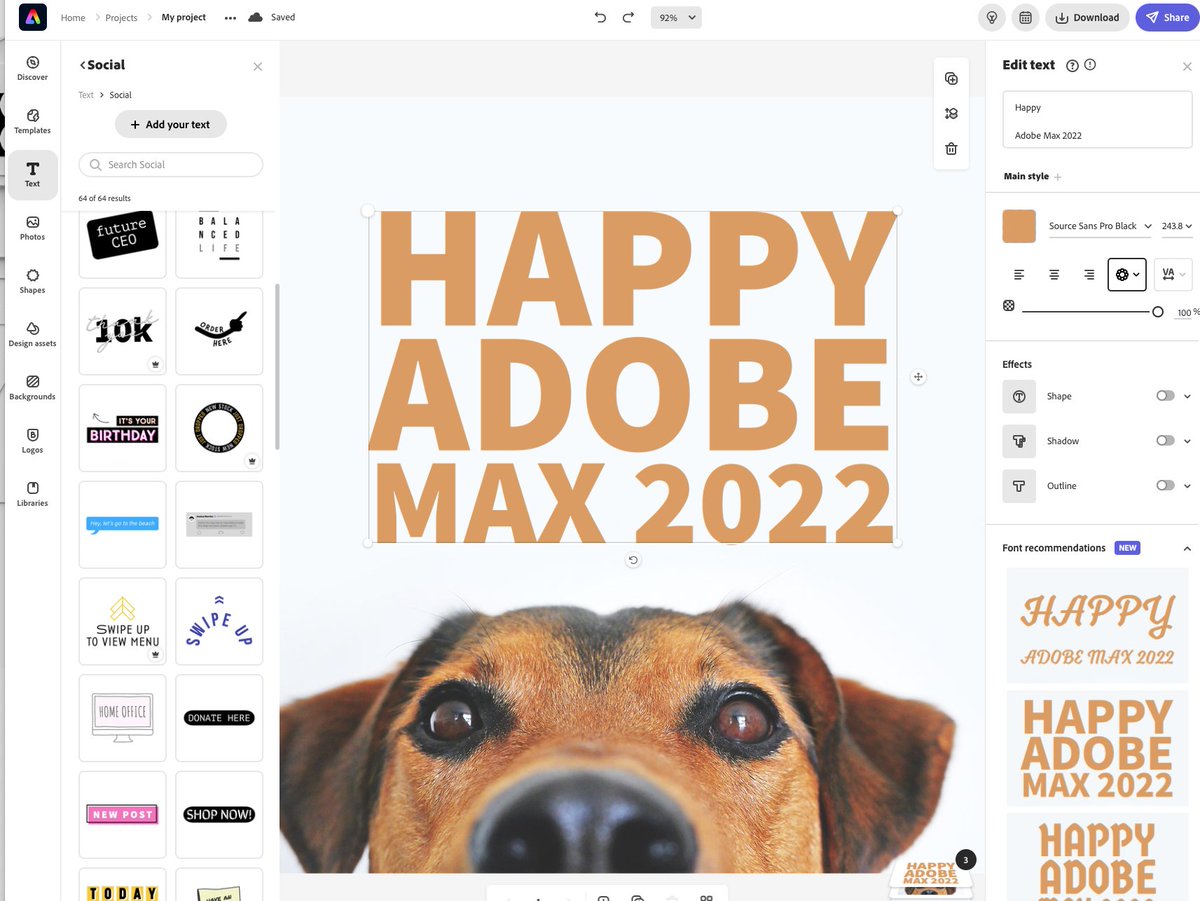Open the Templates sidebar panel
1200x901 pixels.
[x=32, y=121]
